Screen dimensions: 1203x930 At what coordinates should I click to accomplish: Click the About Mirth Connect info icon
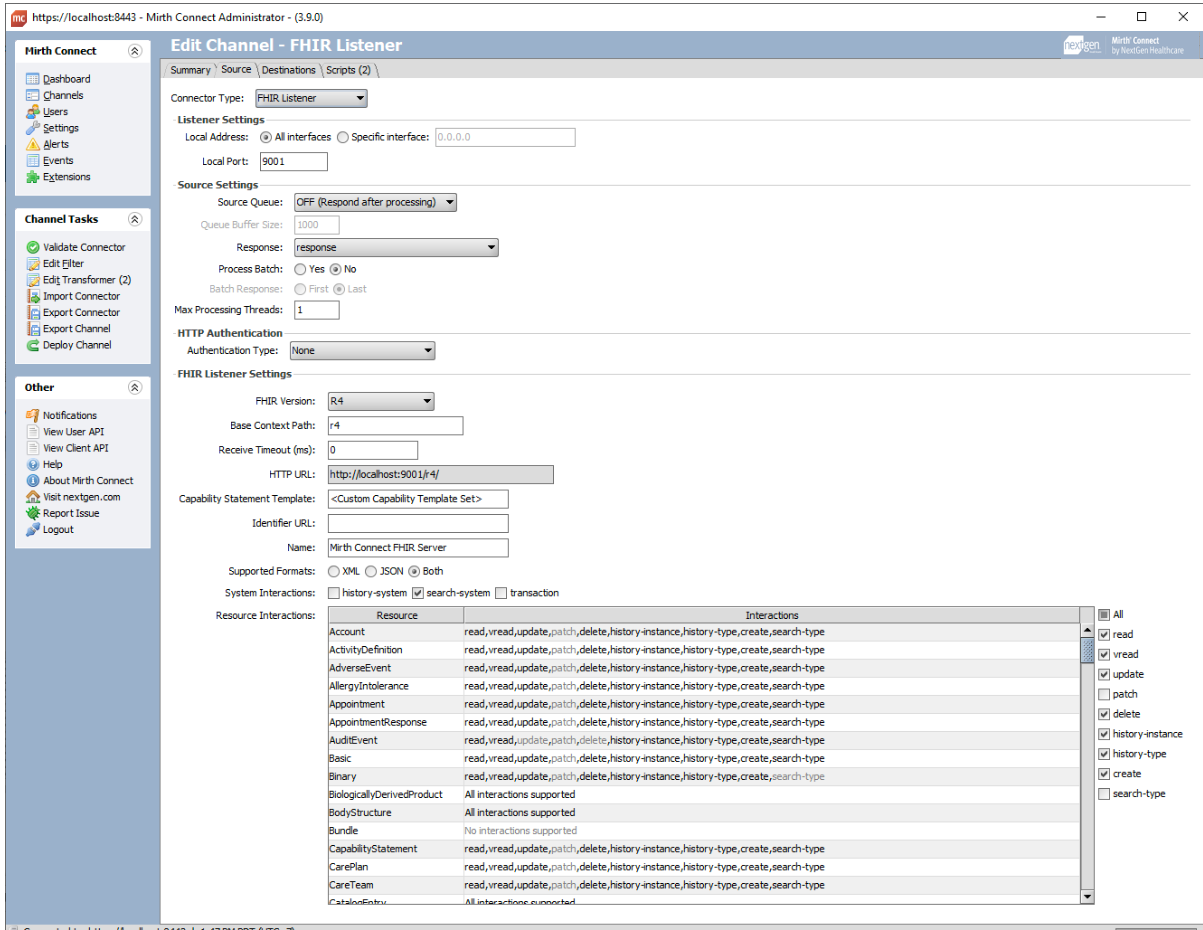click(x=33, y=480)
